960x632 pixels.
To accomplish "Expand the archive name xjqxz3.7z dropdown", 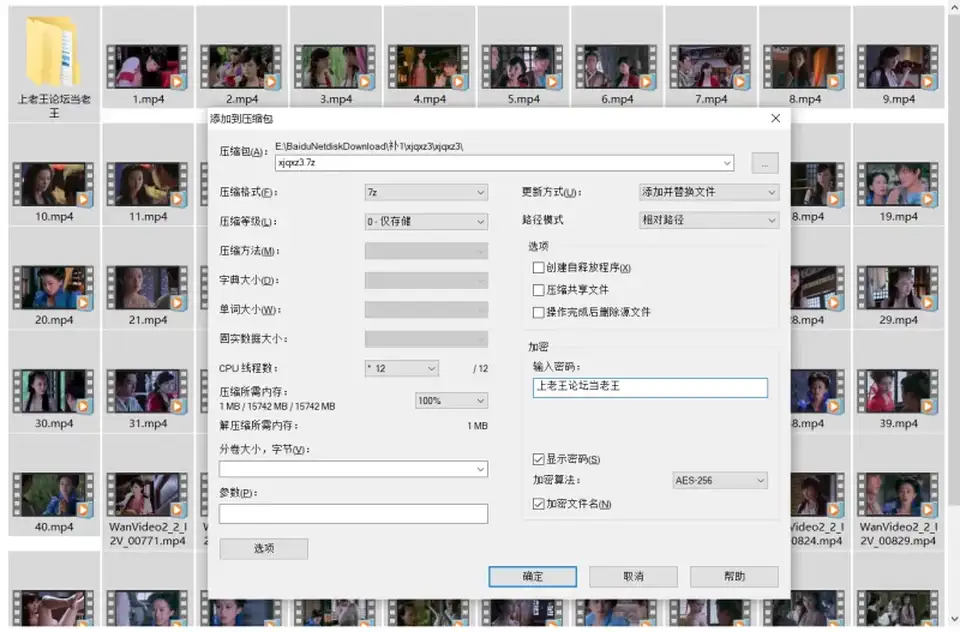I will tap(727, 163).
